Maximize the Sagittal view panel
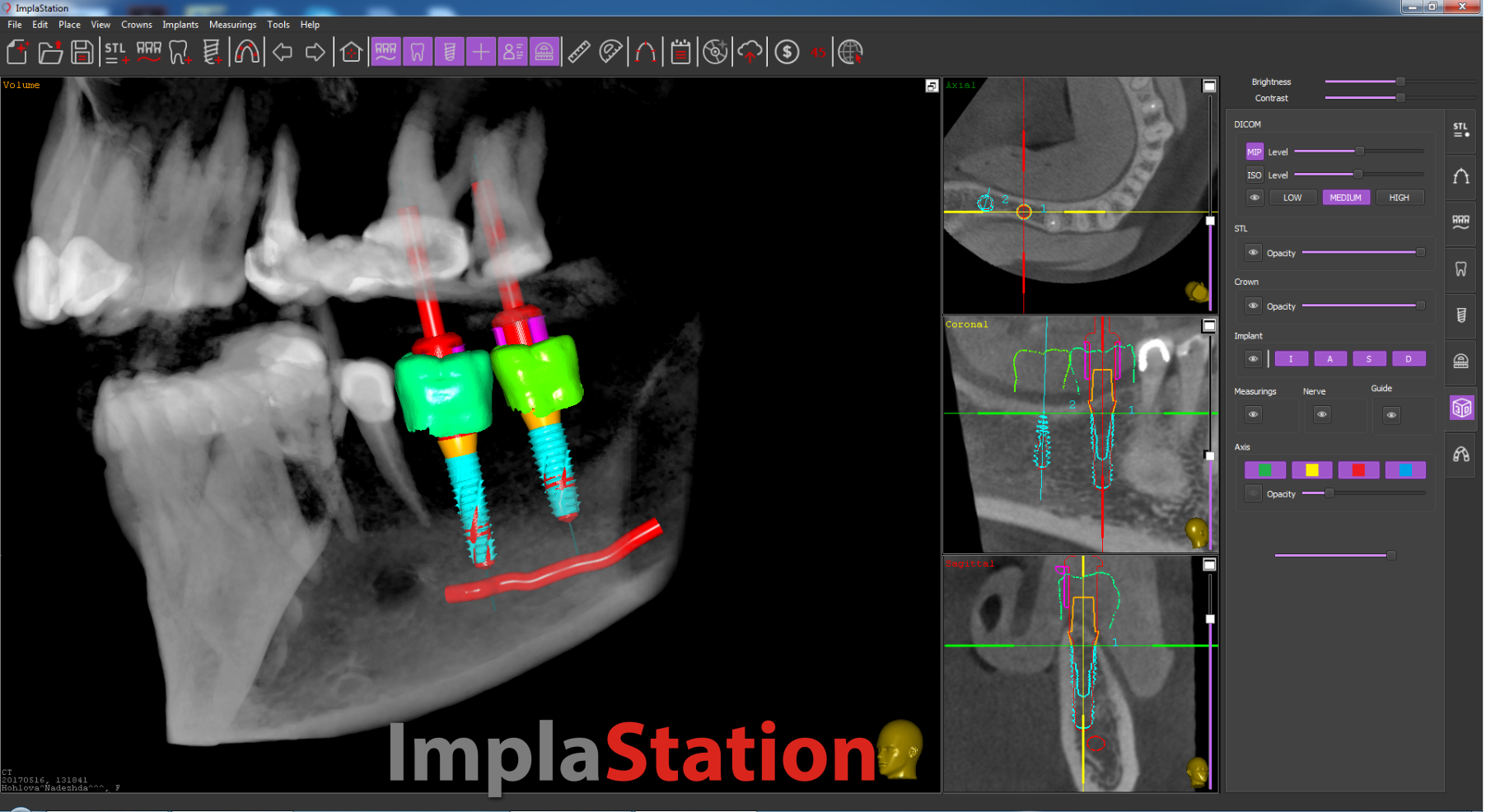The image size is (1486, 812). (x=1208, y=564)
